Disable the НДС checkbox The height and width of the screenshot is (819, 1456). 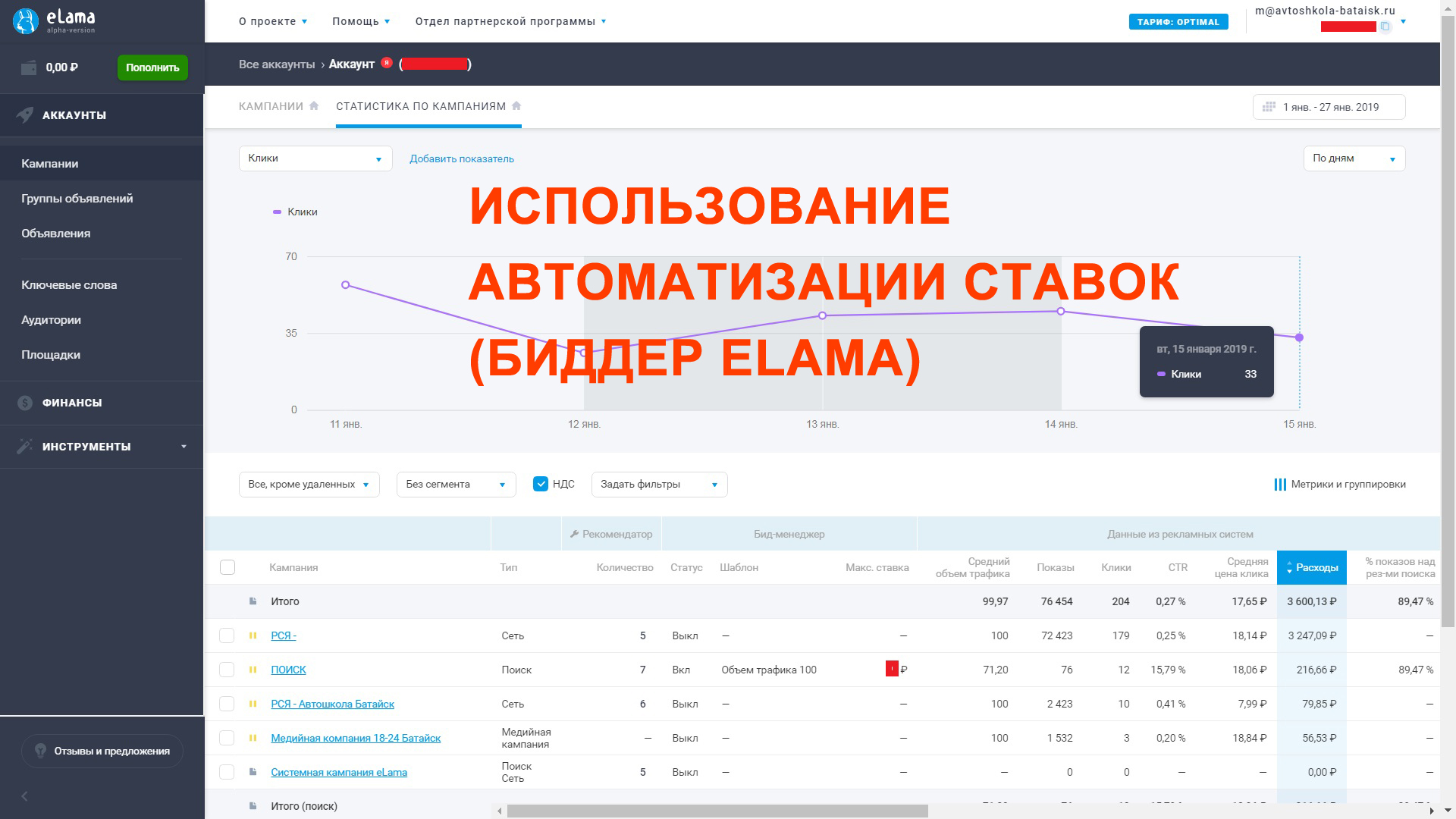pos(541,483)
